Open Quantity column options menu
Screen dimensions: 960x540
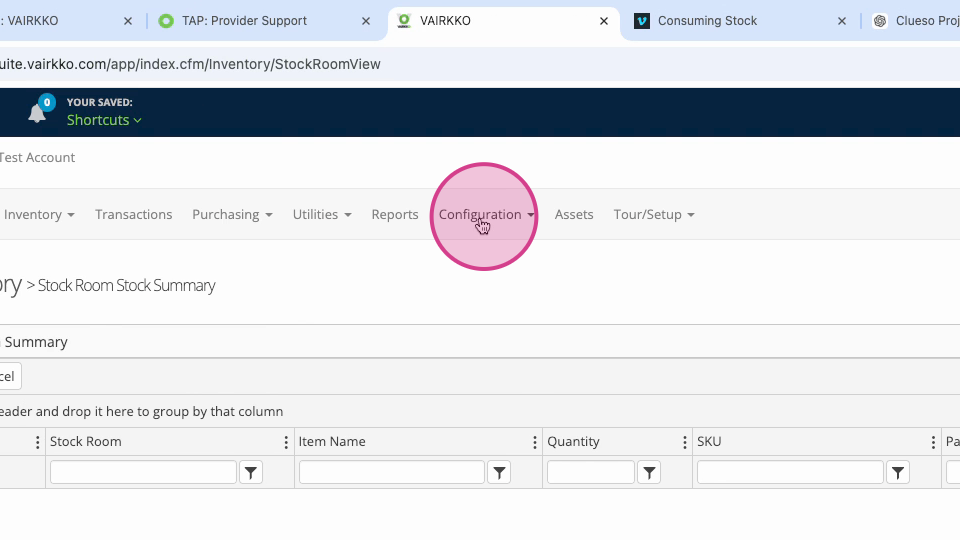coord(684,442)
